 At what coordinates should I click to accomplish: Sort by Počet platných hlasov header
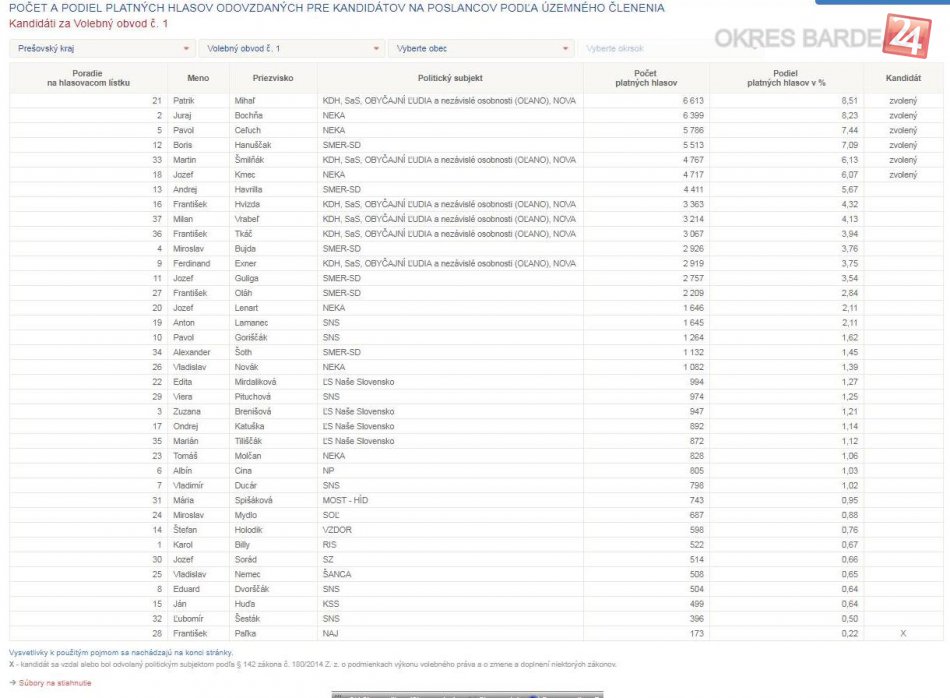(645, 78)
